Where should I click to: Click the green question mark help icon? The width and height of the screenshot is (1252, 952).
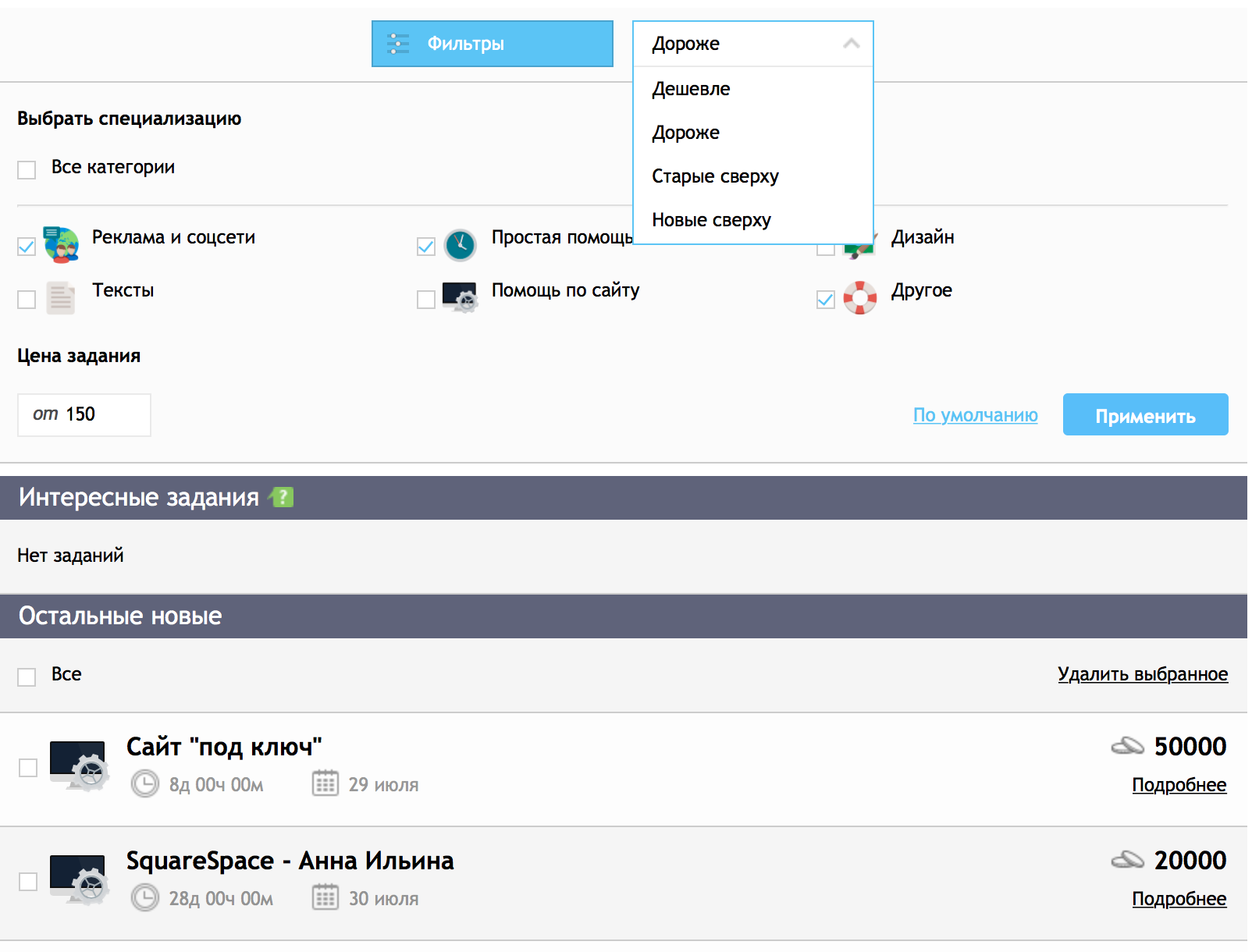click(282, 497)
